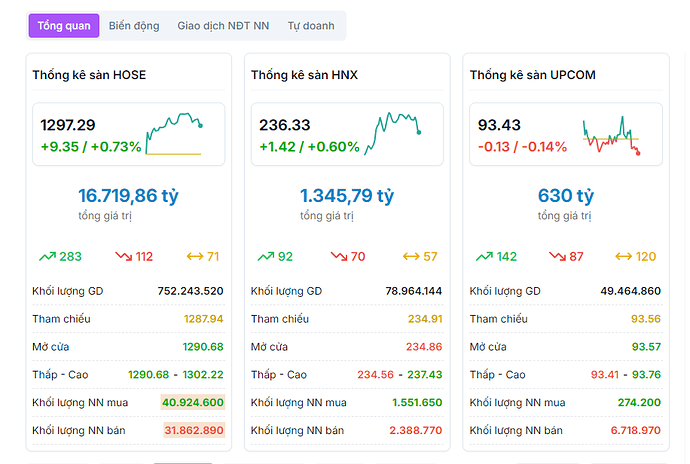Viewport: 690px width, 464px height.
Task: Go to the Tự doanh tab
Action: pyautogui.click(x=309, y=26)
